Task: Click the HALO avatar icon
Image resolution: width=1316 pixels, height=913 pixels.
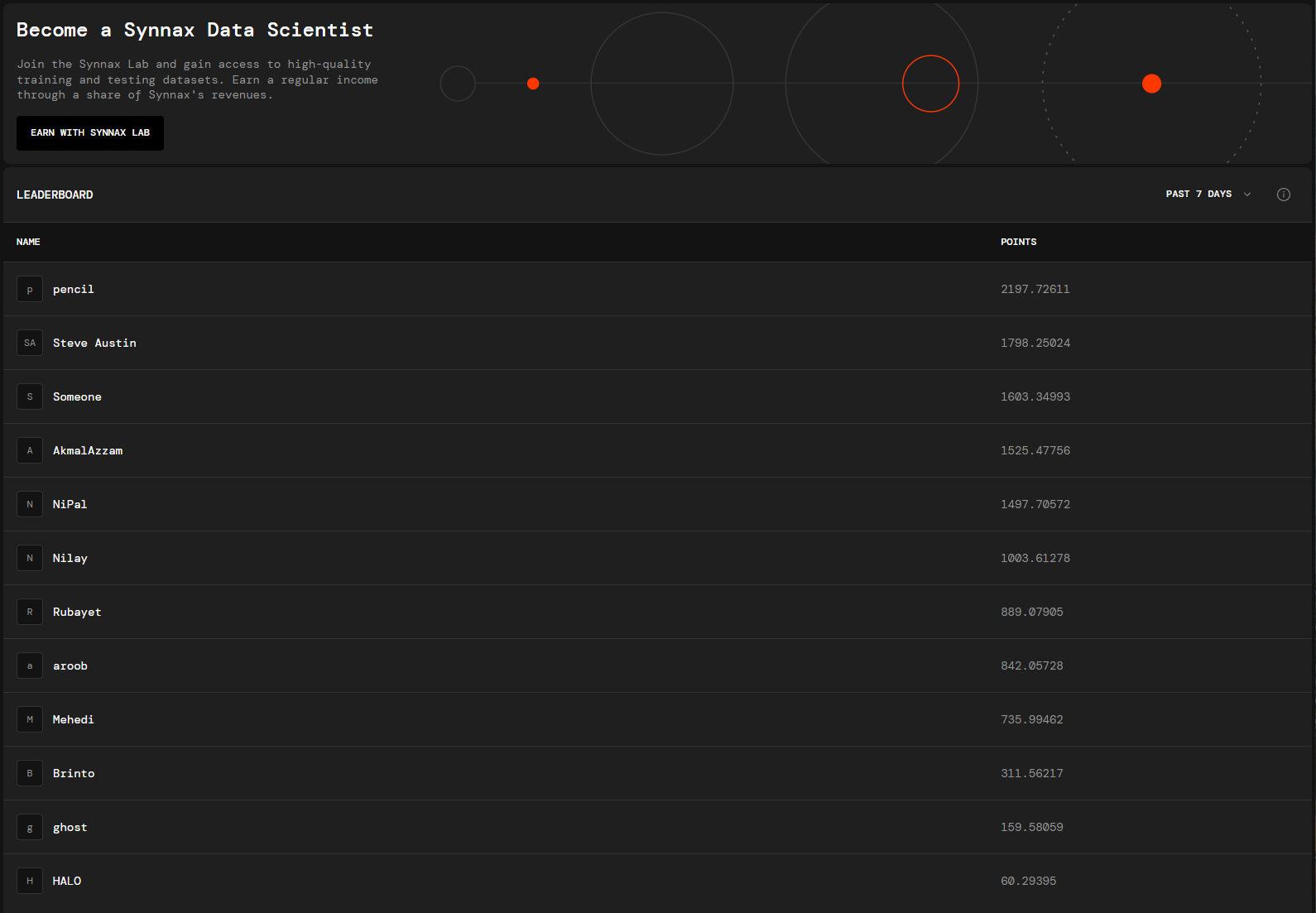Action: coord(30,881)
